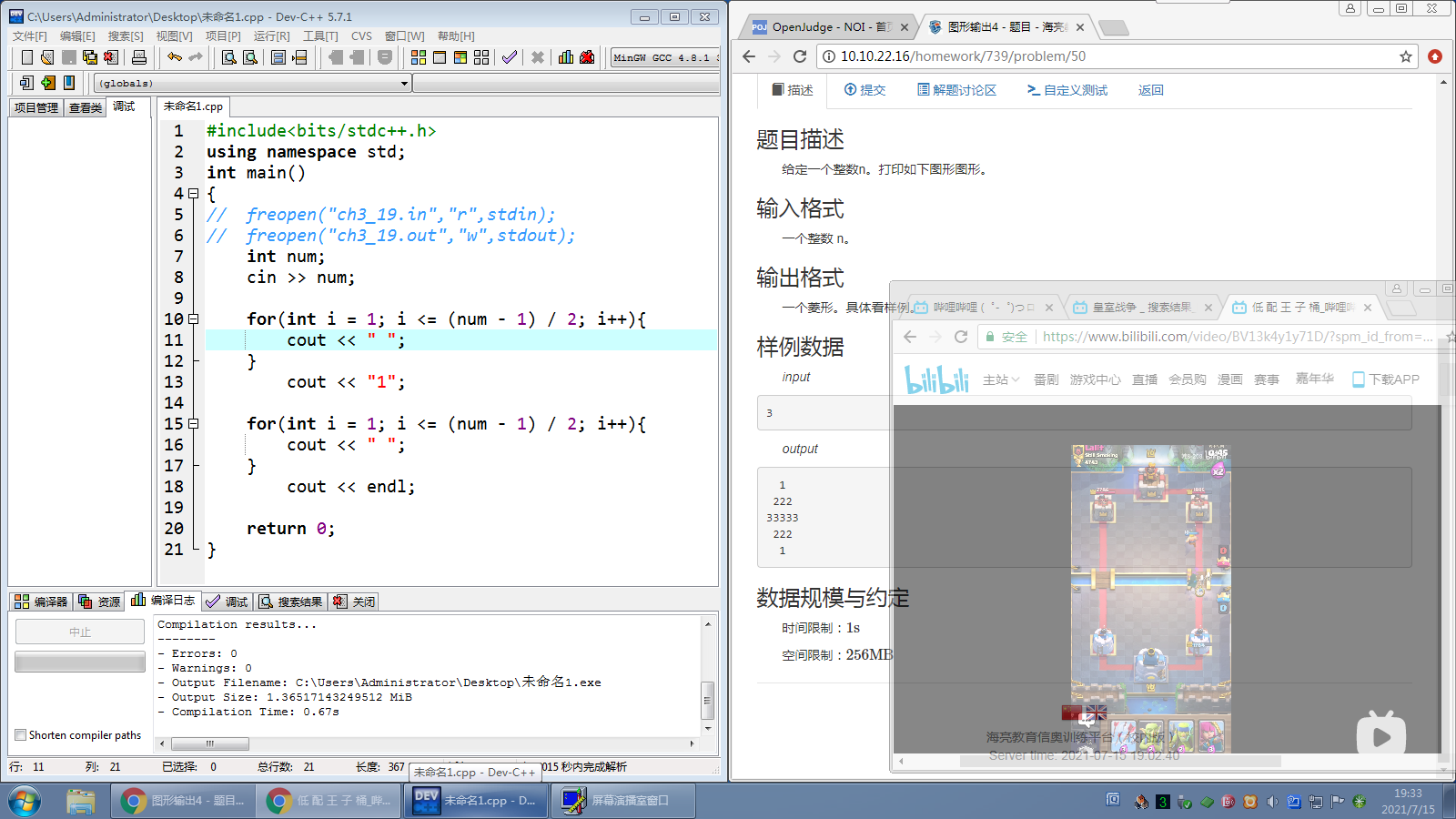Switch to the 编译器 bottom tab
The height and width of the screenshot is (819, 1456).
click(x=41, y=602)
